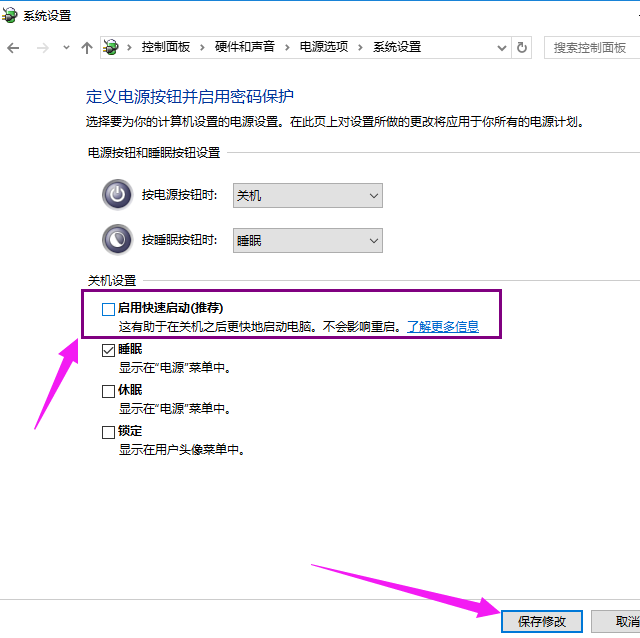
Task: Enable the 启用快速启动(推荐) checkbox
Action: [108, 310]
